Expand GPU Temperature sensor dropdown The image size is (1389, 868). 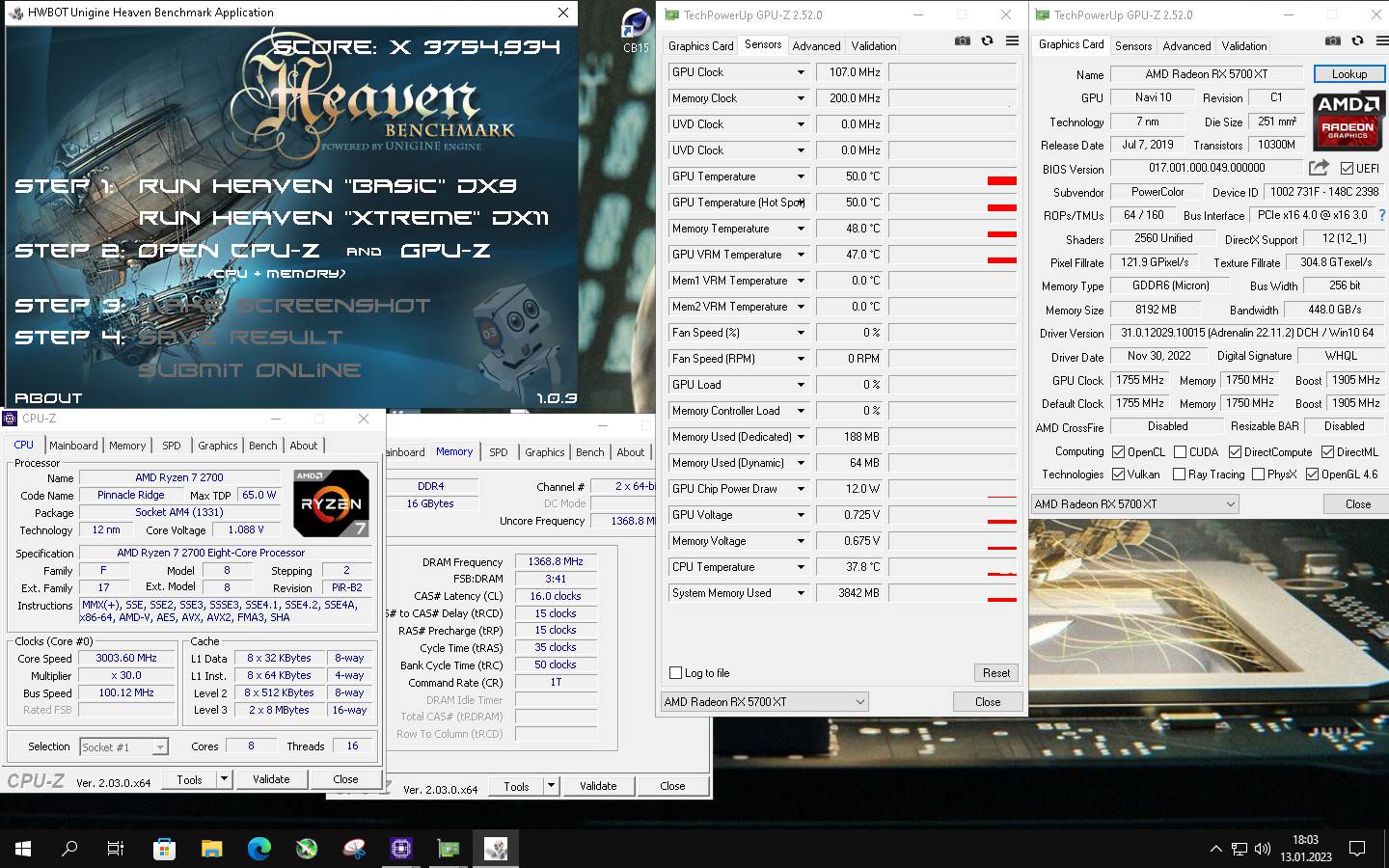click(801, 176)
